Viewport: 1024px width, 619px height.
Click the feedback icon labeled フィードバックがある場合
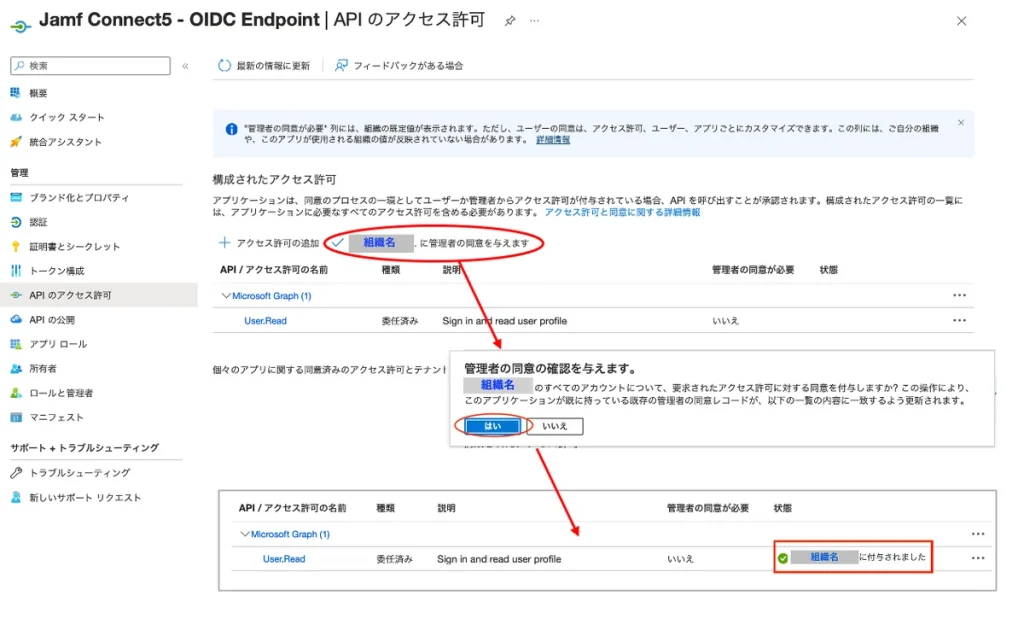(341, 66)
